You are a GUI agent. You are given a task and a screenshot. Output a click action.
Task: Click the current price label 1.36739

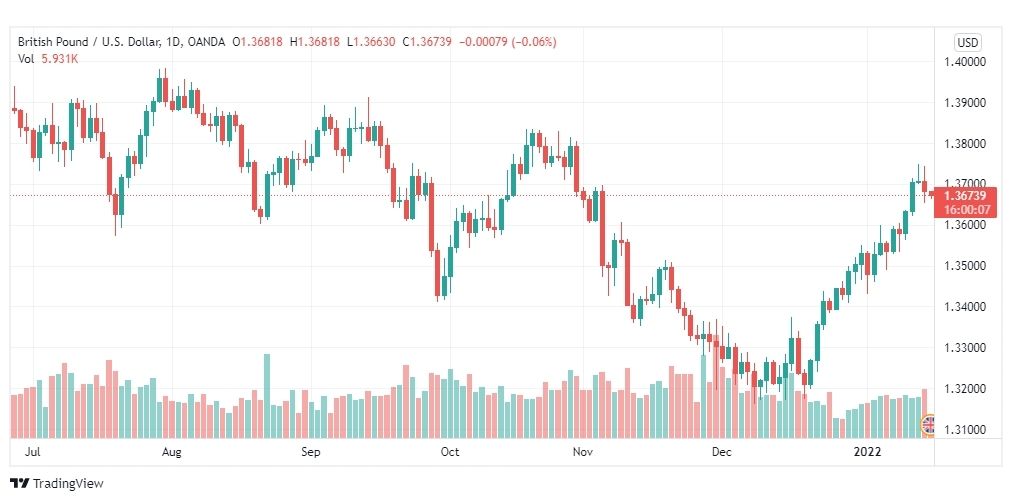point(965,196)
